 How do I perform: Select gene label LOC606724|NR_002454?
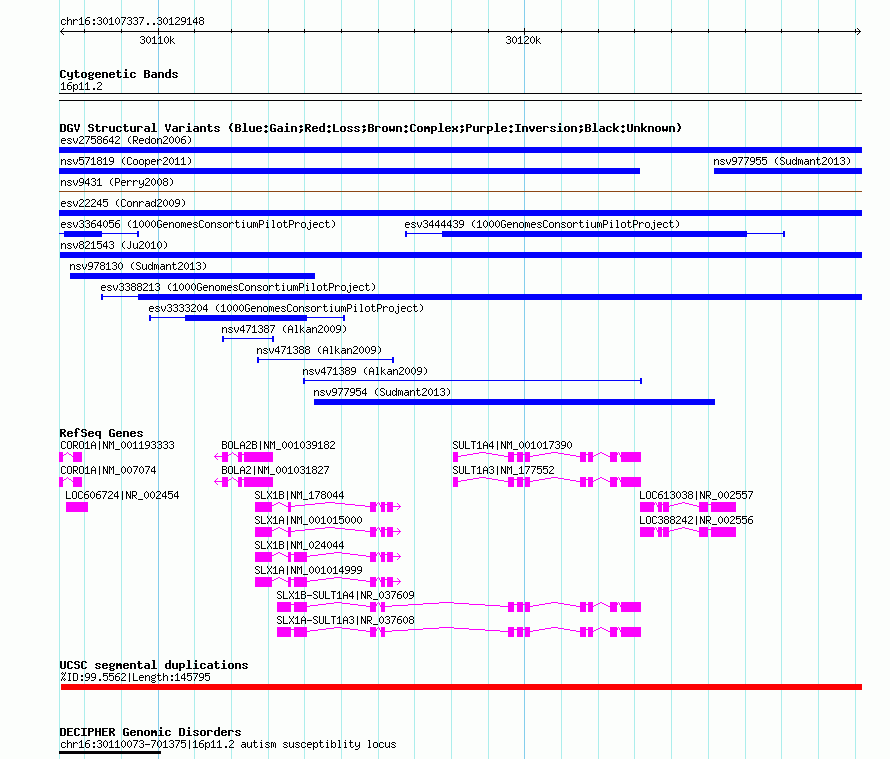[x=122, y=496]
